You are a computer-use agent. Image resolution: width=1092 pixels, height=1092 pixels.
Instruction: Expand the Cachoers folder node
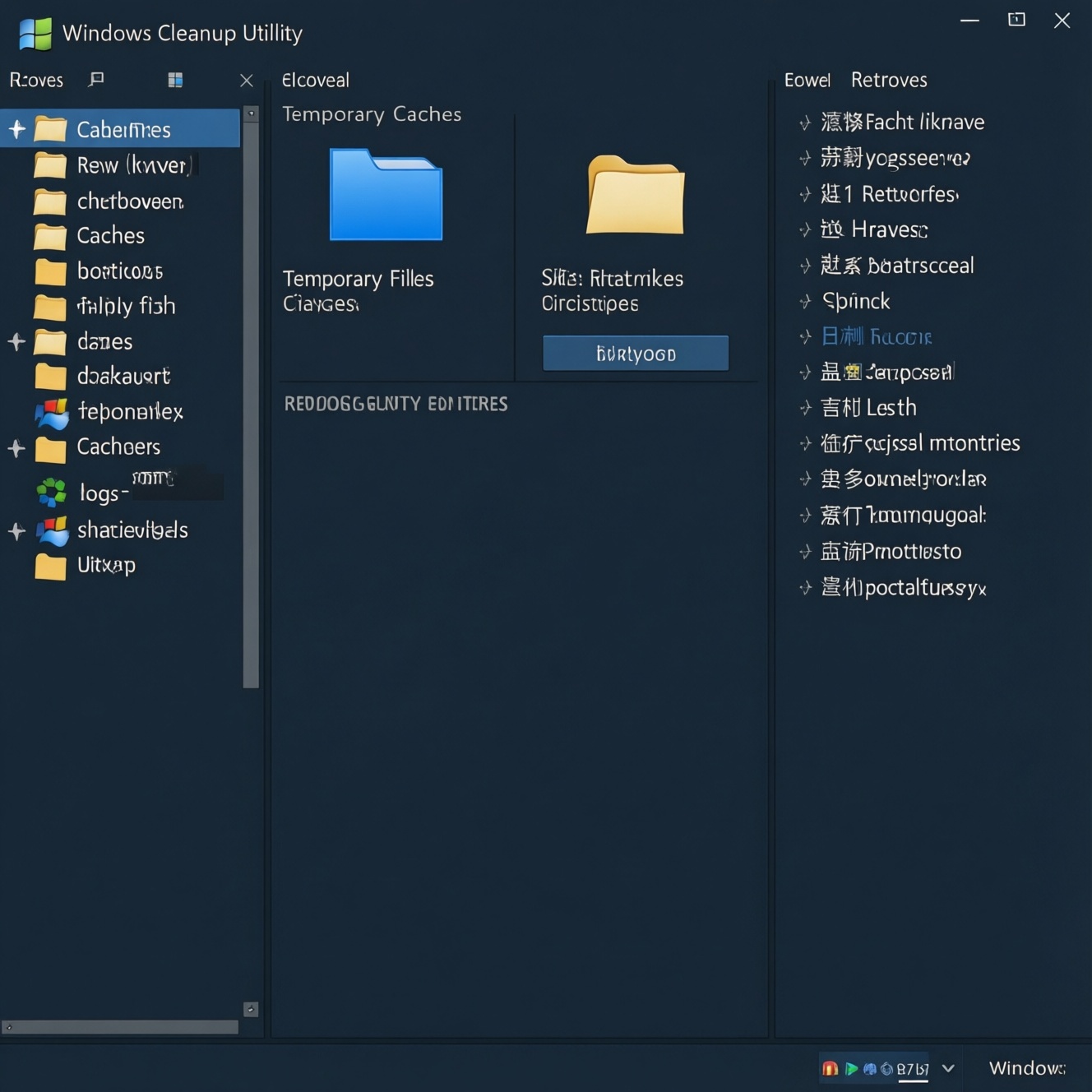pyautogui.click(x=16, y=448)
